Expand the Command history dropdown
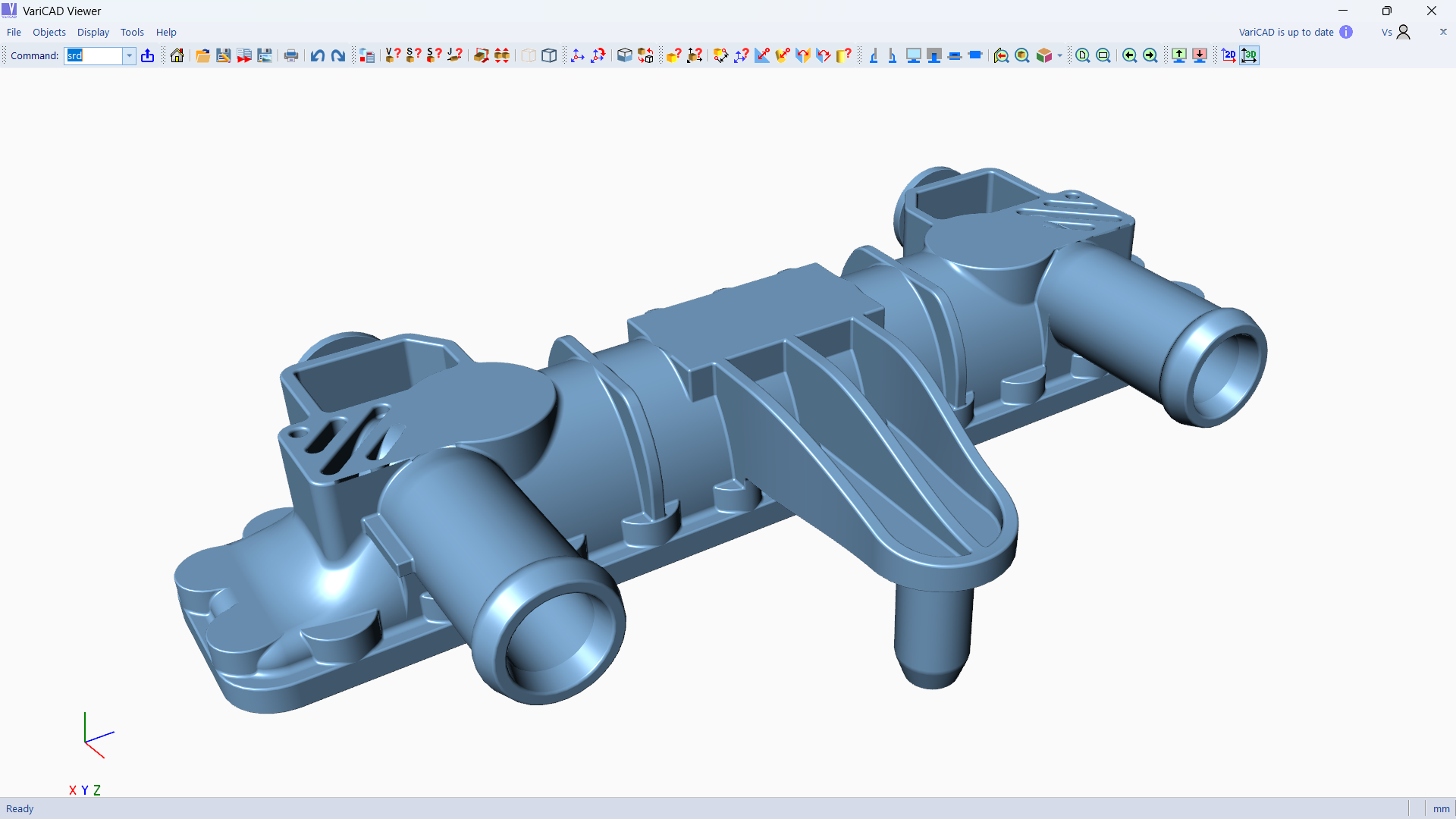The image size is (1456, 819). pos(129,55)
